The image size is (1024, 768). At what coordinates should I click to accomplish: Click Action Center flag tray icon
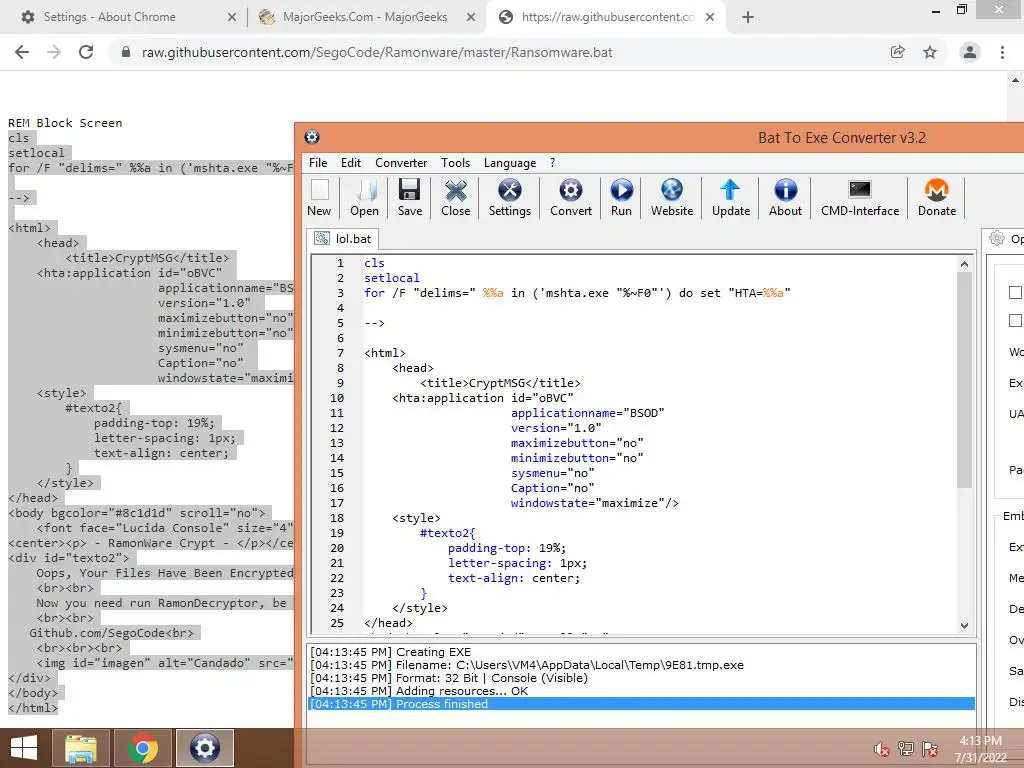(x=930, y=749)
